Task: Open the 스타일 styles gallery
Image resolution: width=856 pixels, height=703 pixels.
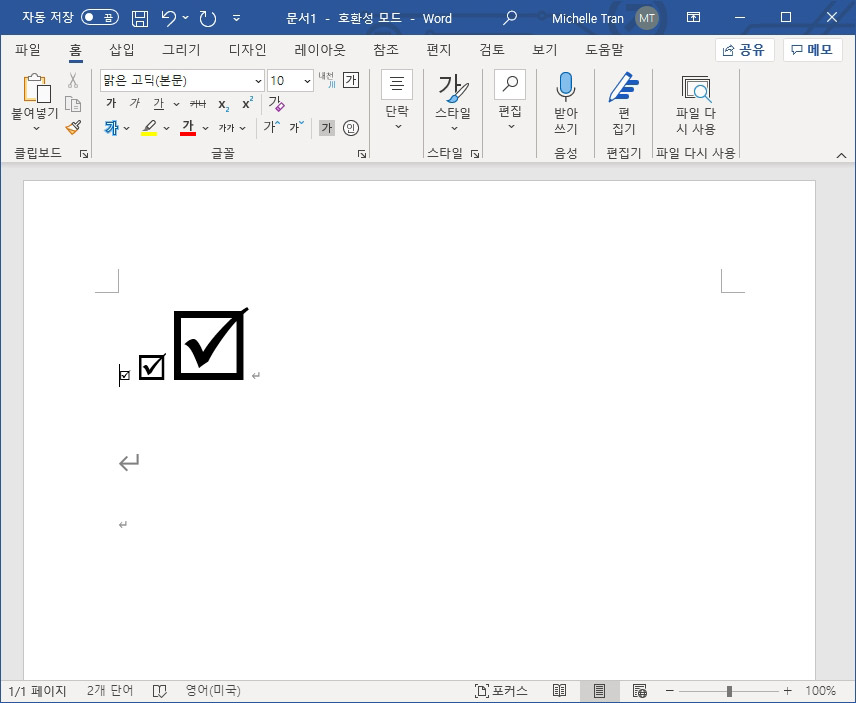Action: point(453,103)
